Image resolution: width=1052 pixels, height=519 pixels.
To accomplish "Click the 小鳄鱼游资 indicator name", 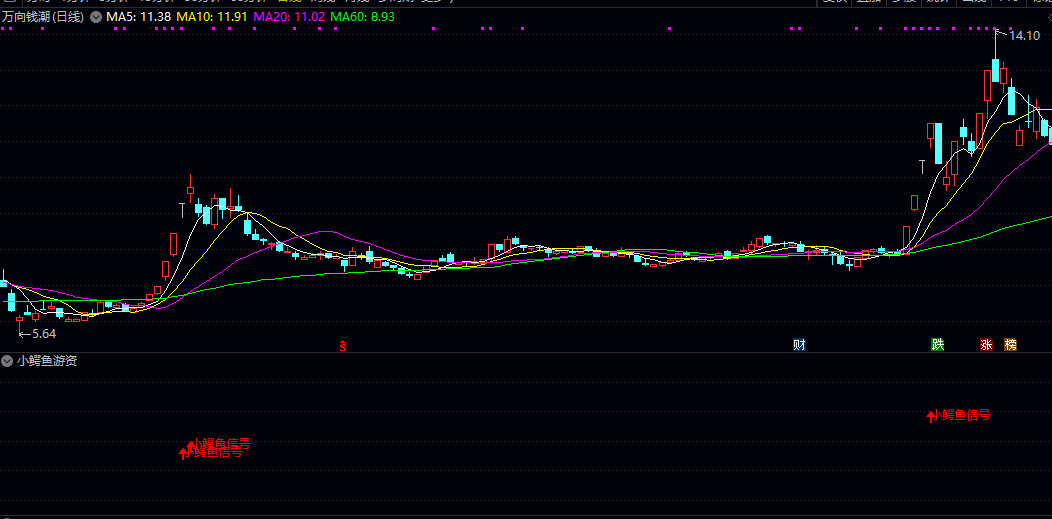I will click(47, 361).
